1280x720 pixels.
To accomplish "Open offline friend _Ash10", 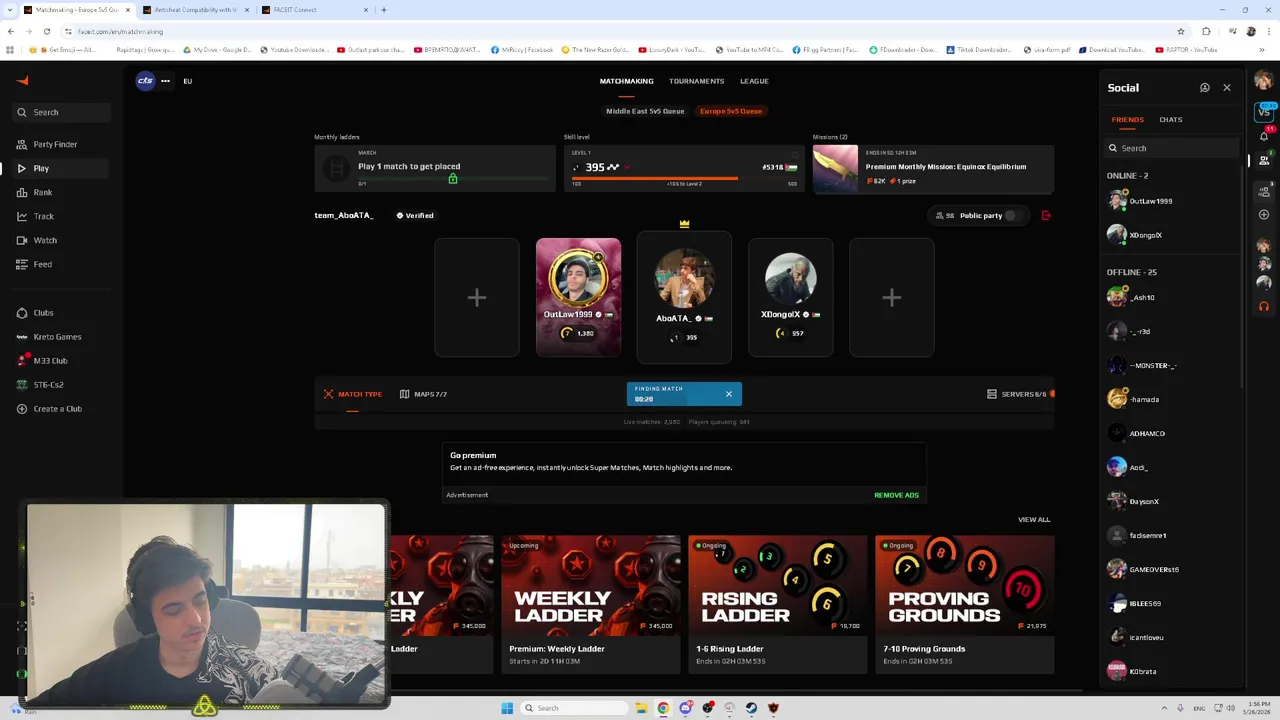I will tap(1170, 297).
